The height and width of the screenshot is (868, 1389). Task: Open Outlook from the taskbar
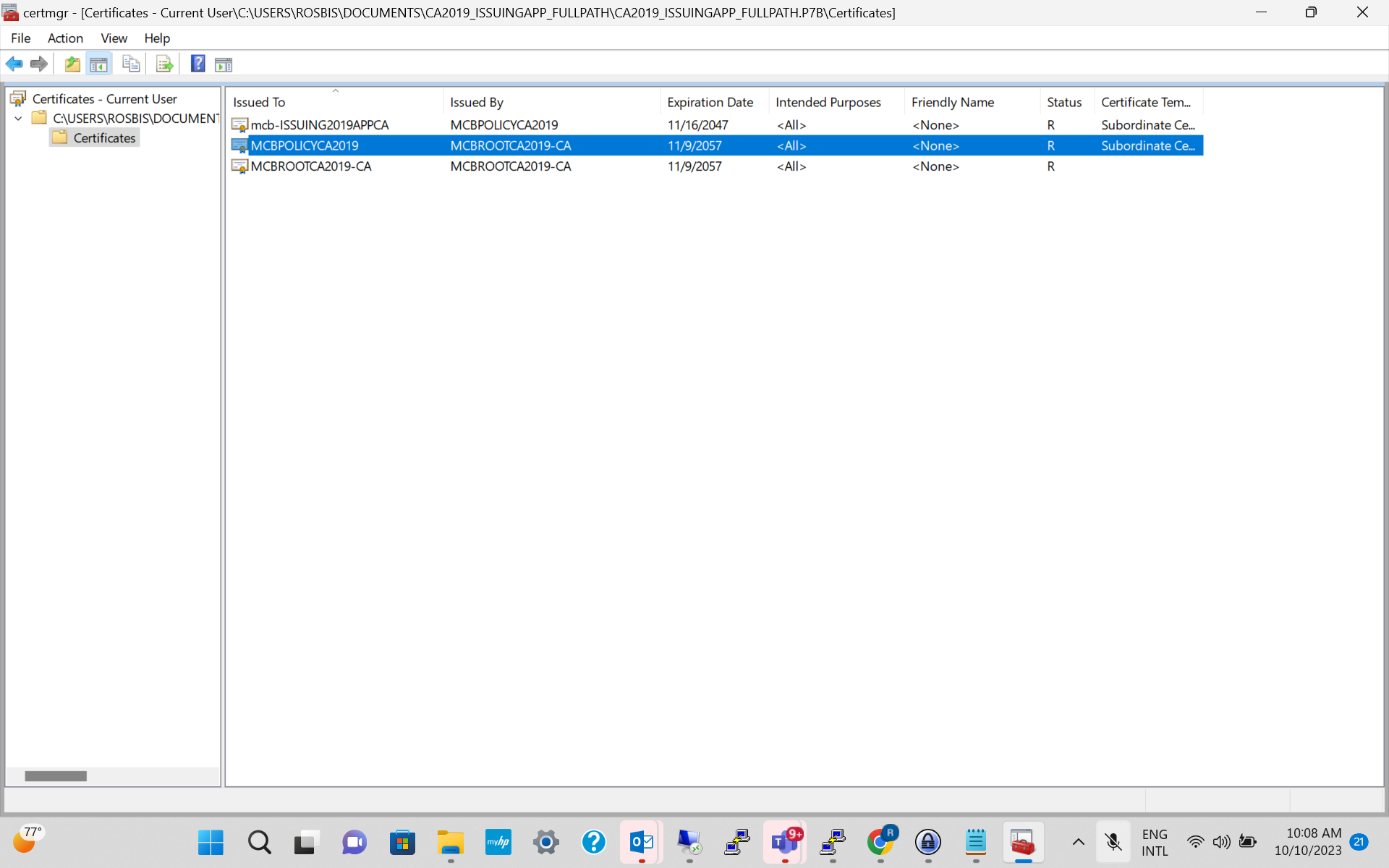[x=641, y=842]
